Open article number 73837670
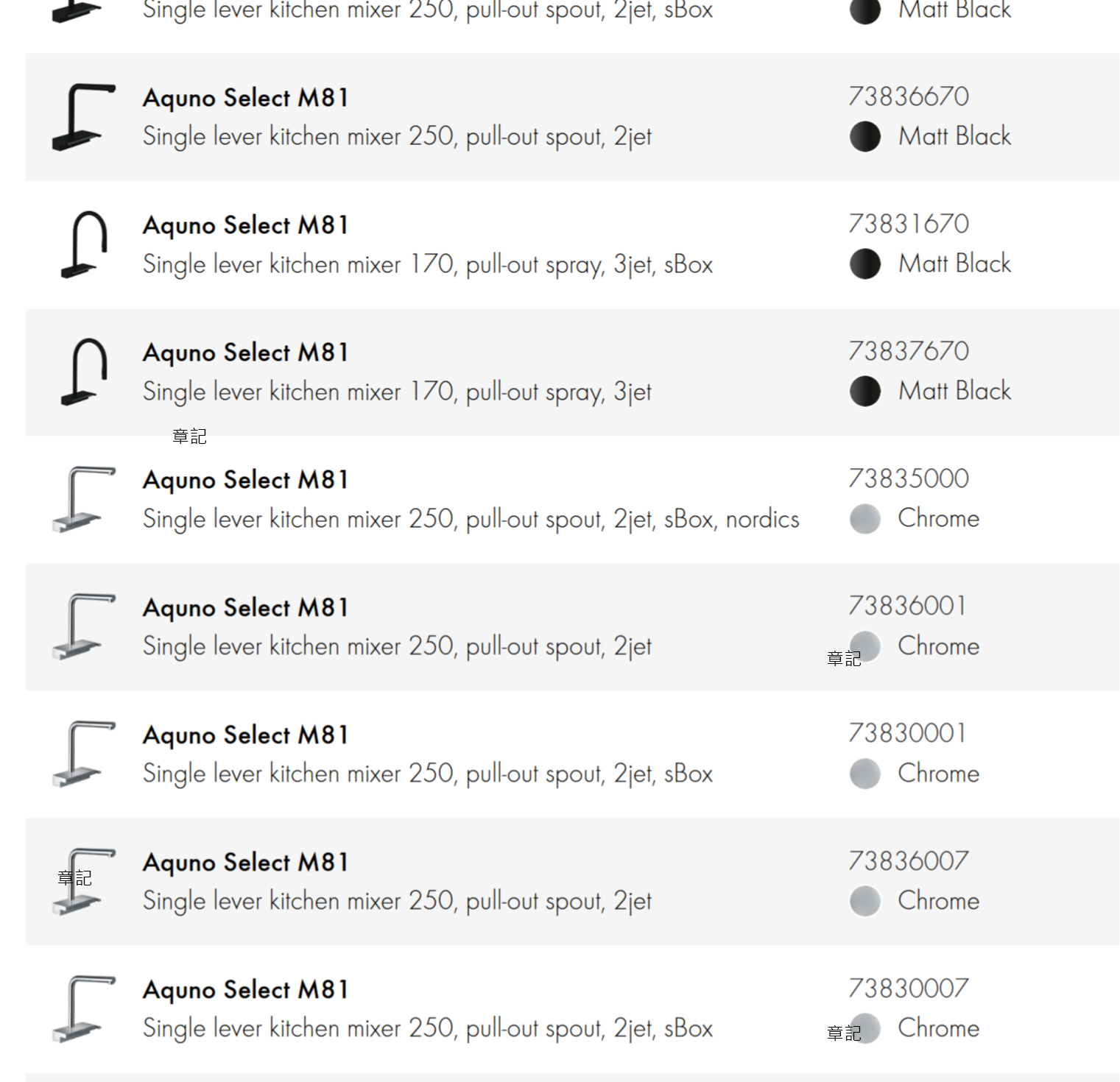Image resolution: width=1120 pixels, height=1082 pixels. coord(908,351)
